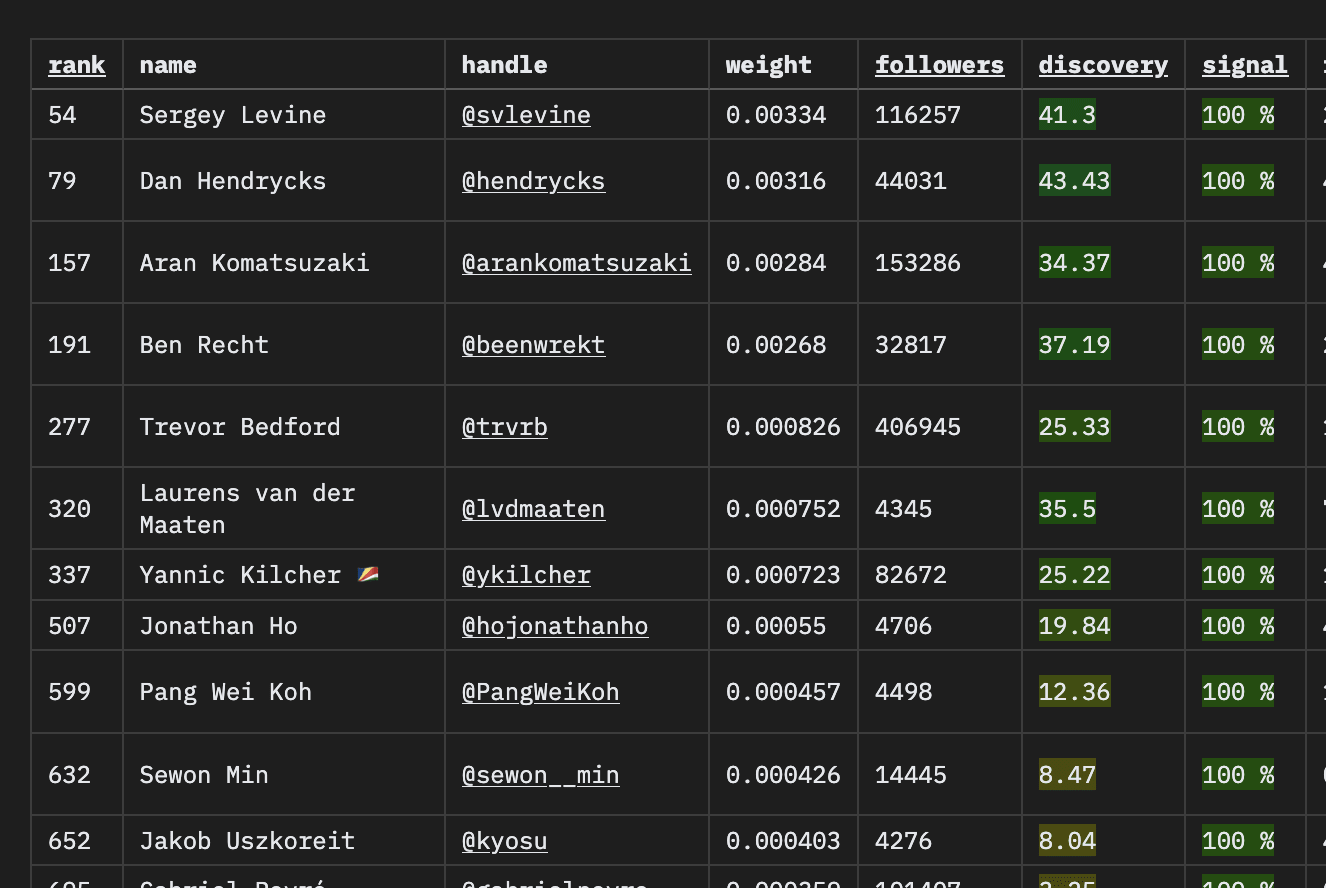Select the Laurens van der Maaten name cell
The width and height of the screenshot is (1326, 888).
tap(247, 509)
